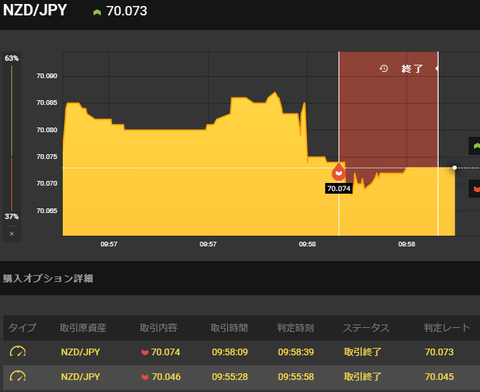
Task: Click NZD/JPY in the 09:55:28 trade row
Action: click(80, 377)
